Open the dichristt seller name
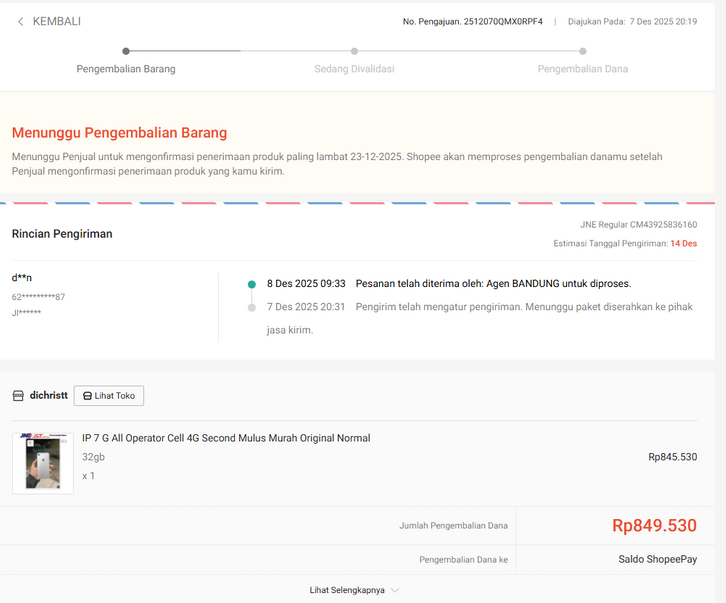 49,396
